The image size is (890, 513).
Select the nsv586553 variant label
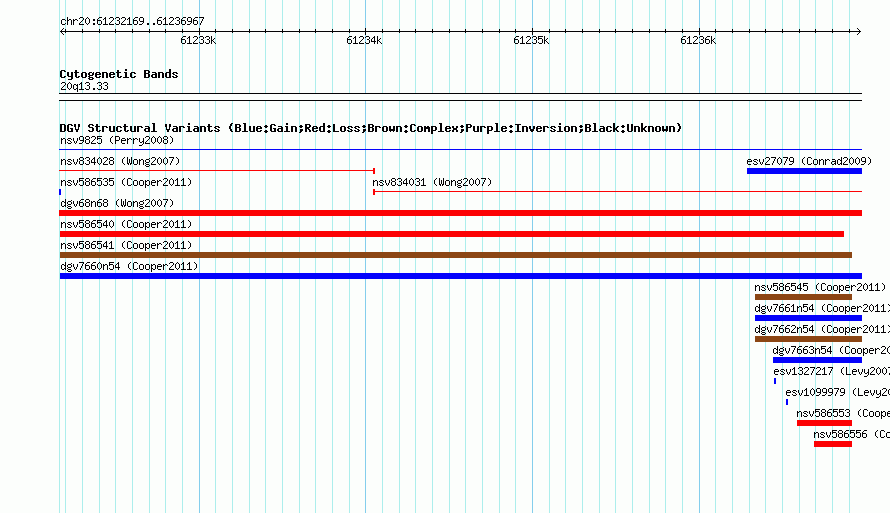pos(843,413)
